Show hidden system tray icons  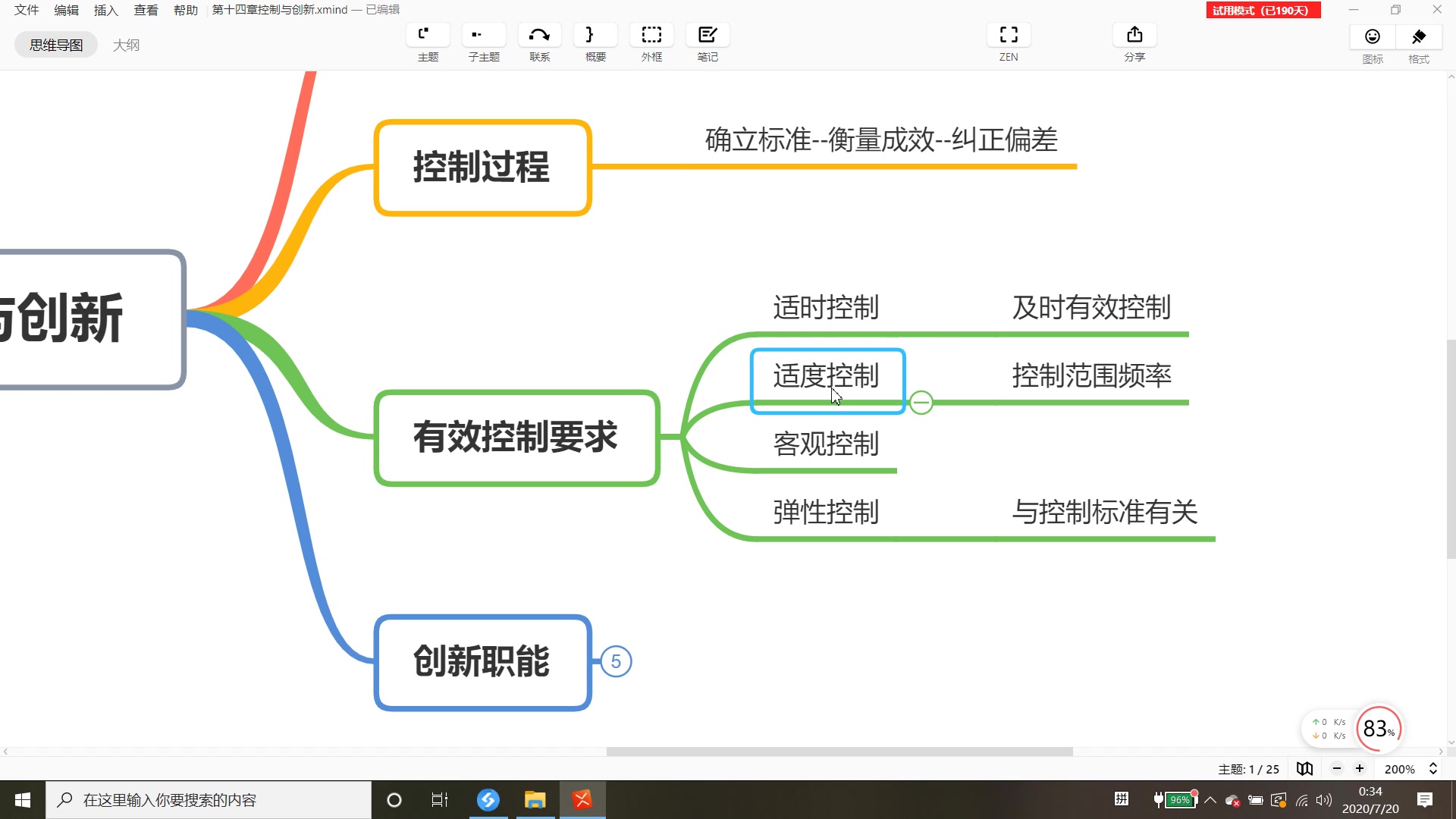coord(1210,800)
